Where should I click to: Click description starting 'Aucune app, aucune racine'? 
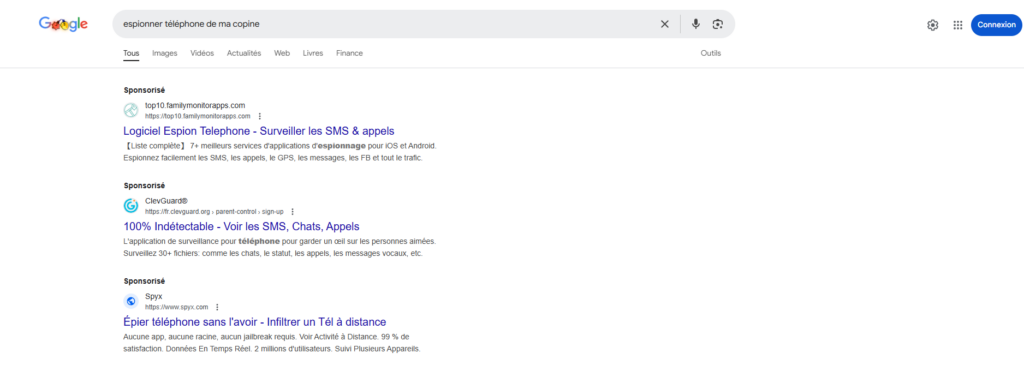(x=272, y=342)
